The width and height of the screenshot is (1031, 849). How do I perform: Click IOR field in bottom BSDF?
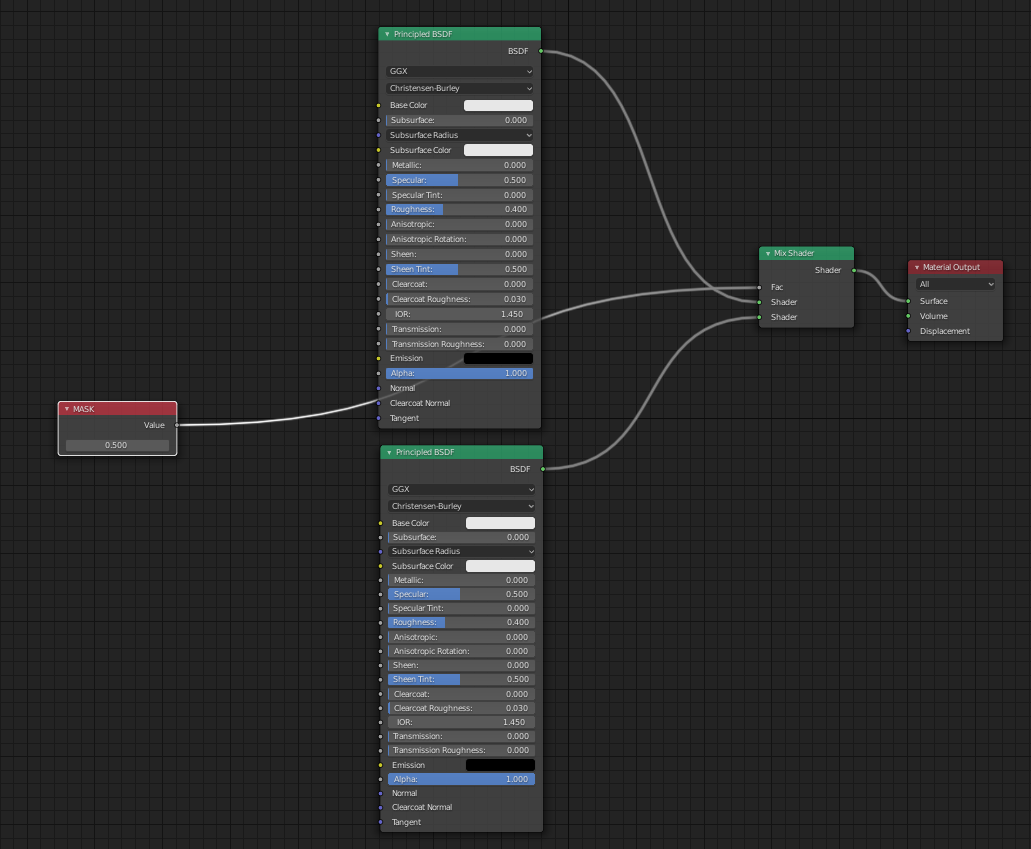point(462,722)
